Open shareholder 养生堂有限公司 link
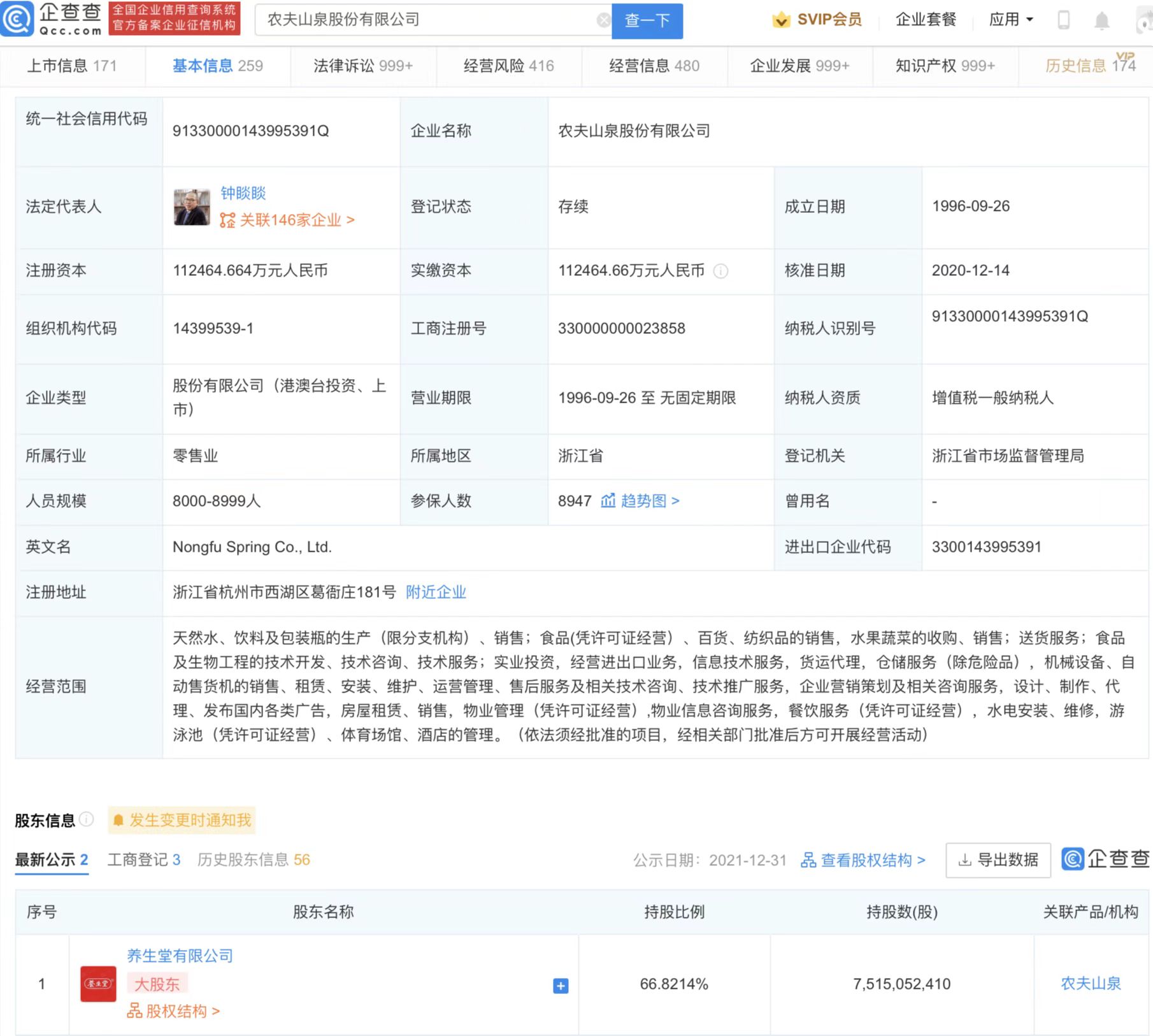Screen dimensions: 1153x1036 tap(180, 956)
